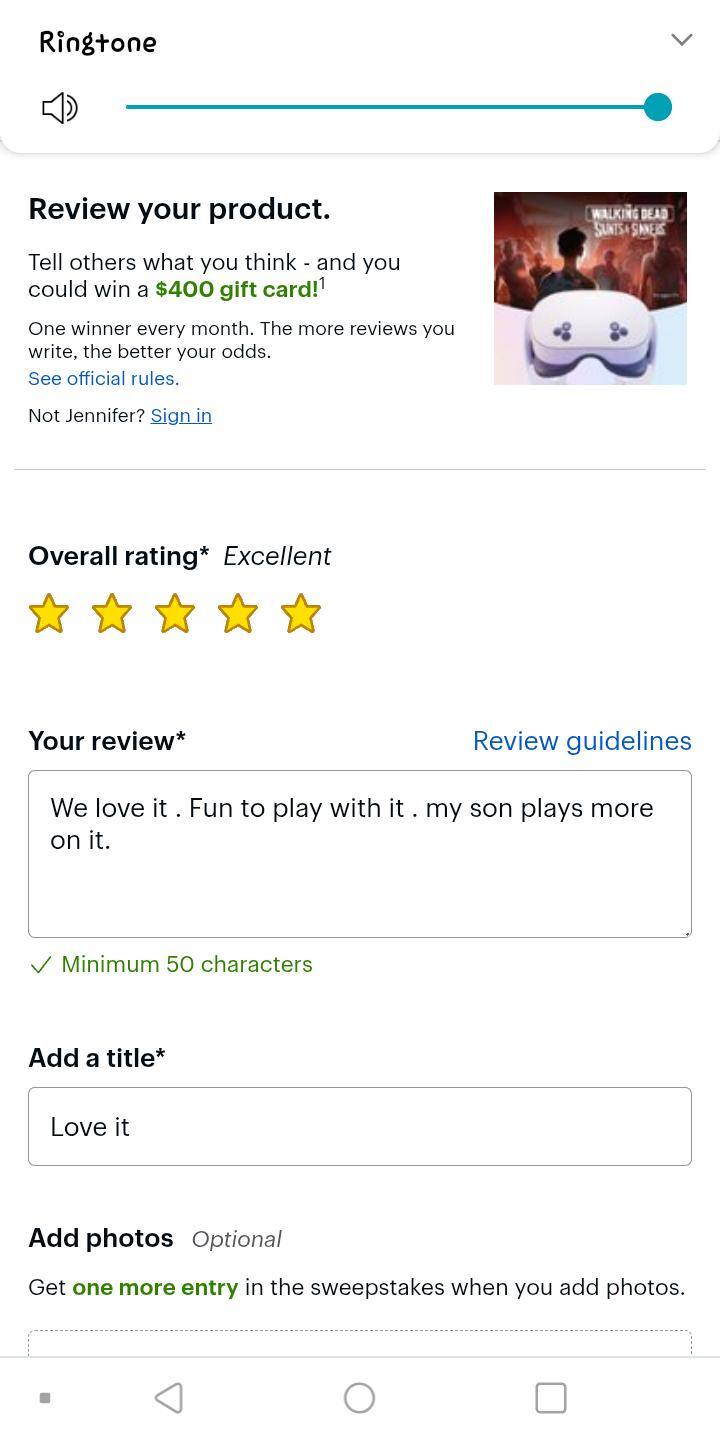Screen dimensions: 720x1440
Task: Open Review guidelines
Action: point(582,741)
